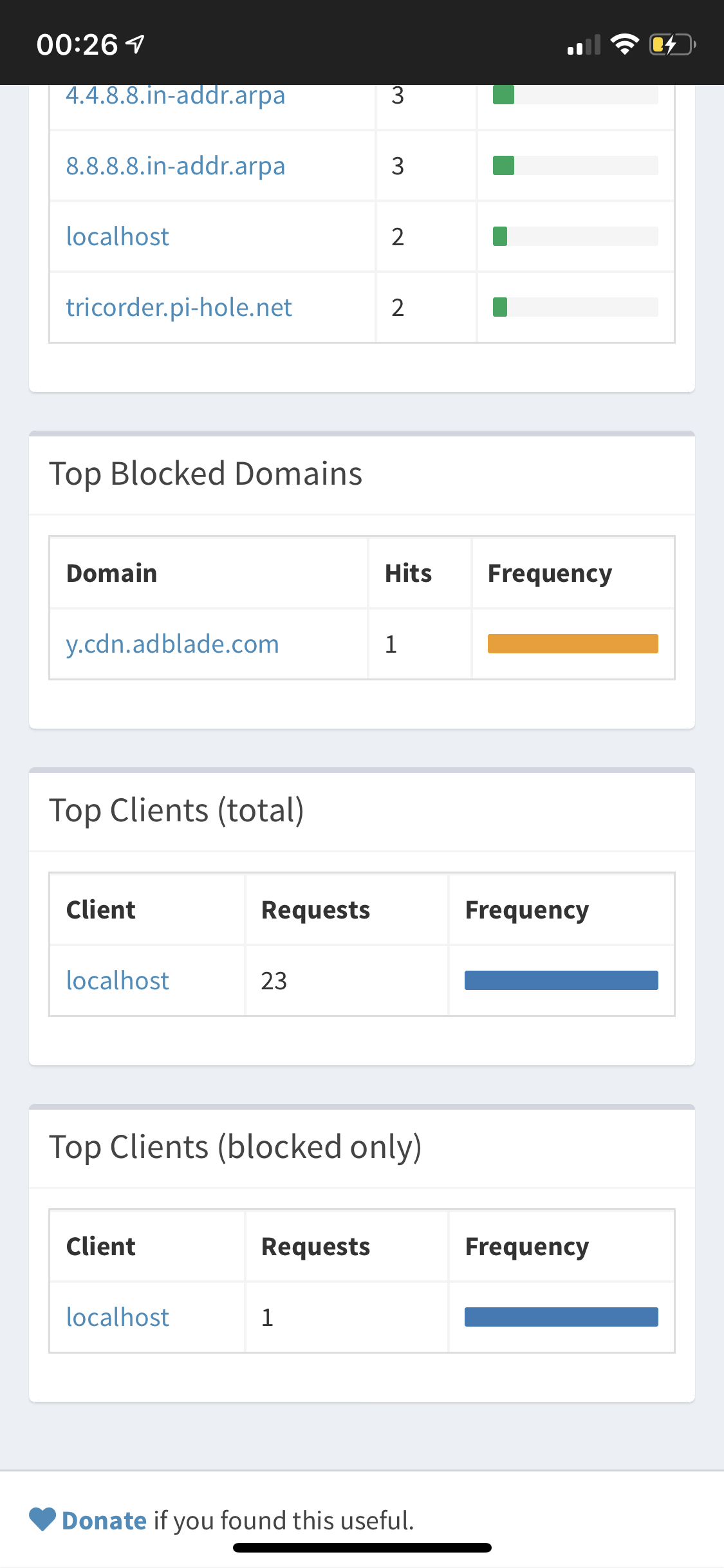Click the blue frequency bar with 23 requests
This screenshot has width=724, height=1568.
click(561, 980)
